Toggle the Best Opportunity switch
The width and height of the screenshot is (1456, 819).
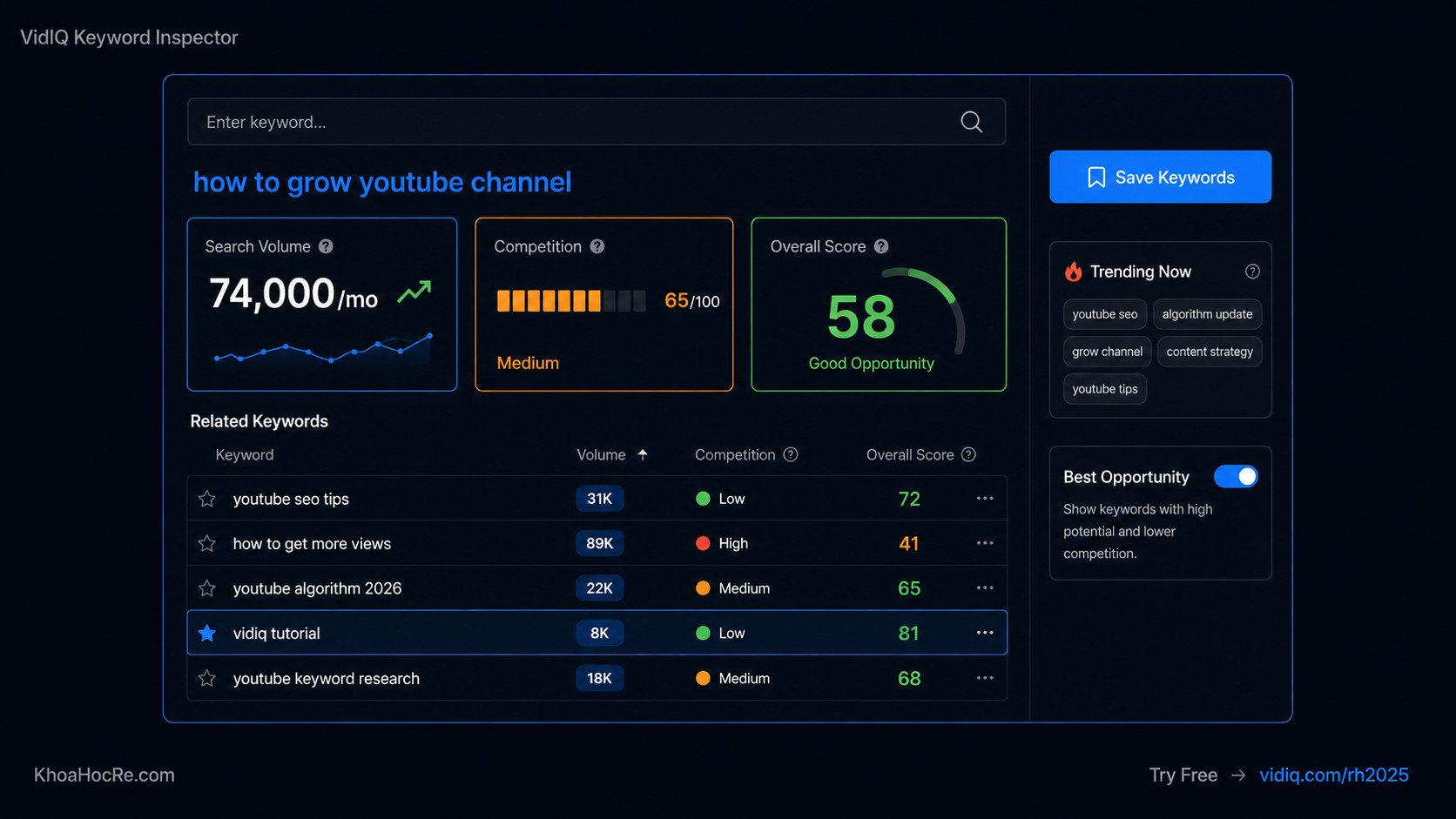click(1236, 476)
